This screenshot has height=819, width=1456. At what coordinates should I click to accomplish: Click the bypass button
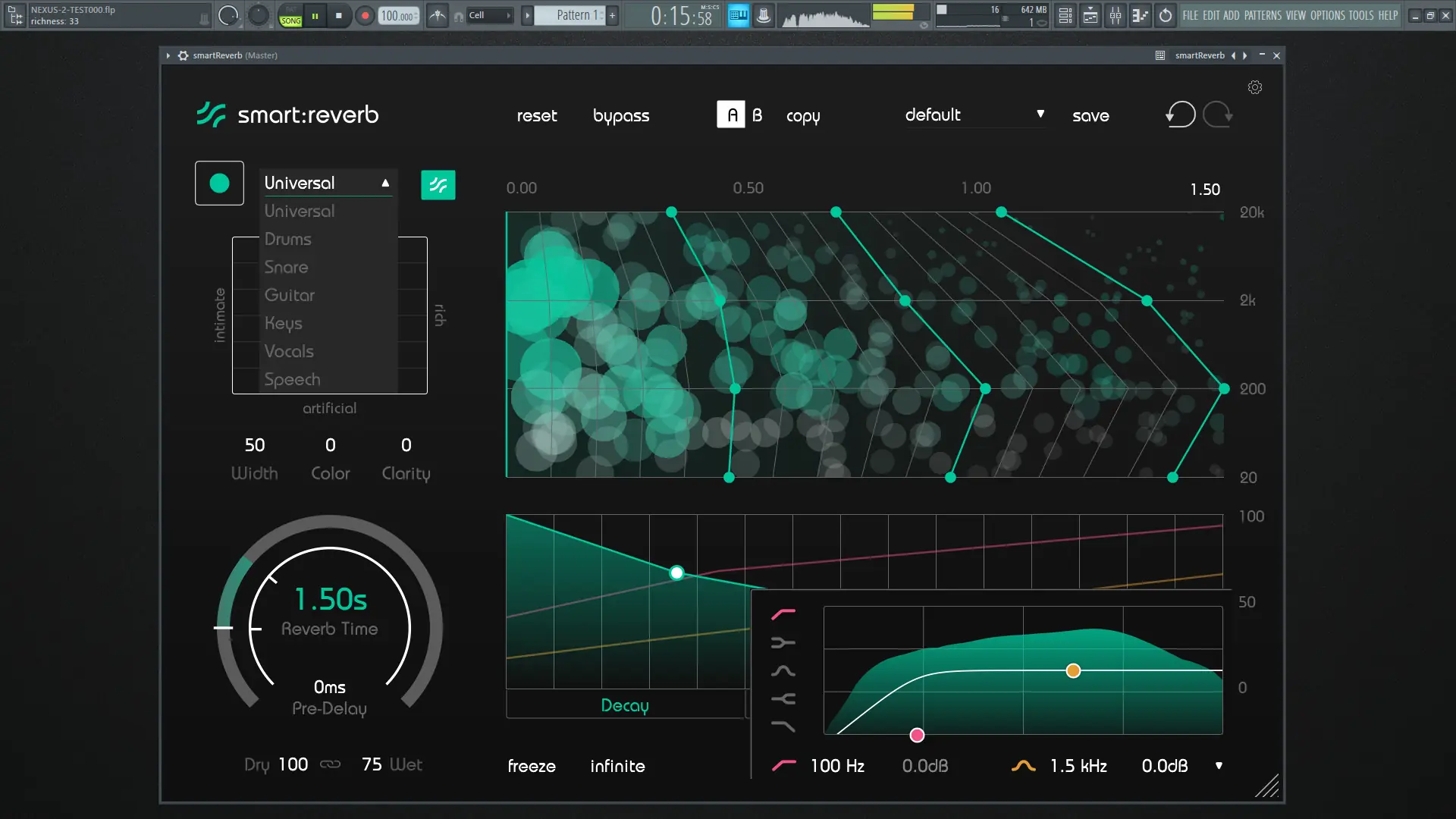tap(621, 115)
